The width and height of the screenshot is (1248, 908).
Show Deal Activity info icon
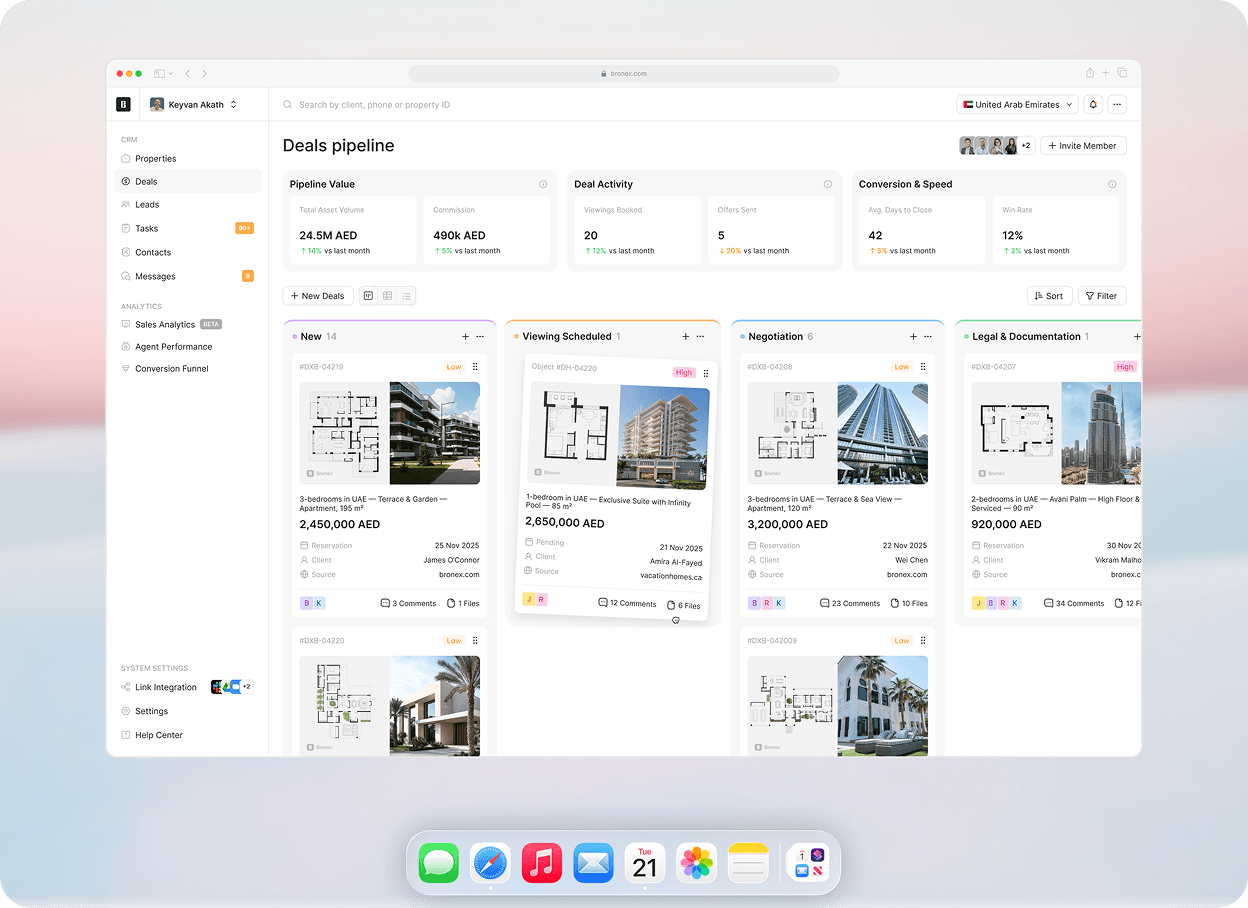(828, 184)
